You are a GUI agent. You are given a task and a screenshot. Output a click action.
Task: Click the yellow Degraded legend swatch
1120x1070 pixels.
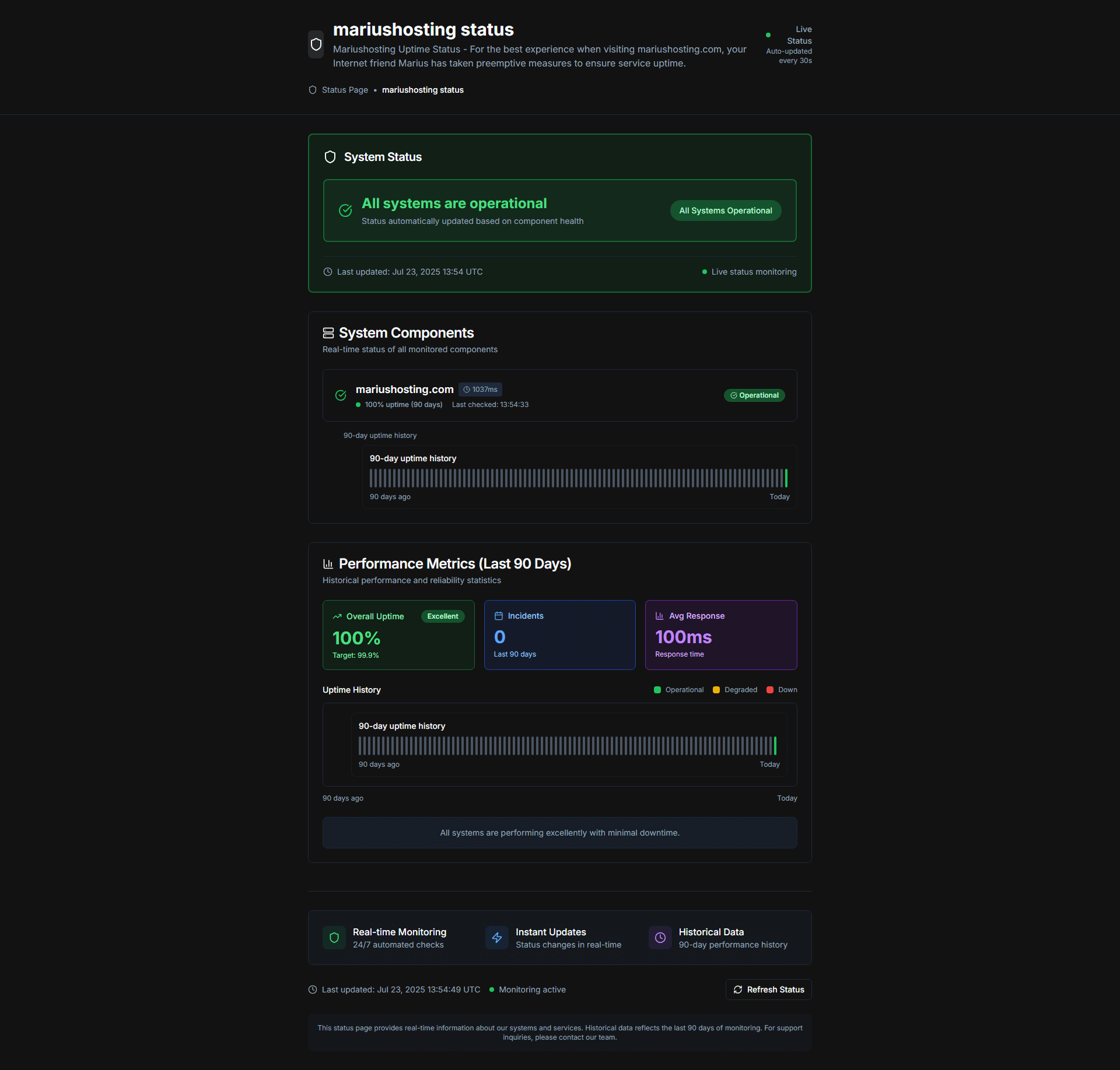point(716,690)
